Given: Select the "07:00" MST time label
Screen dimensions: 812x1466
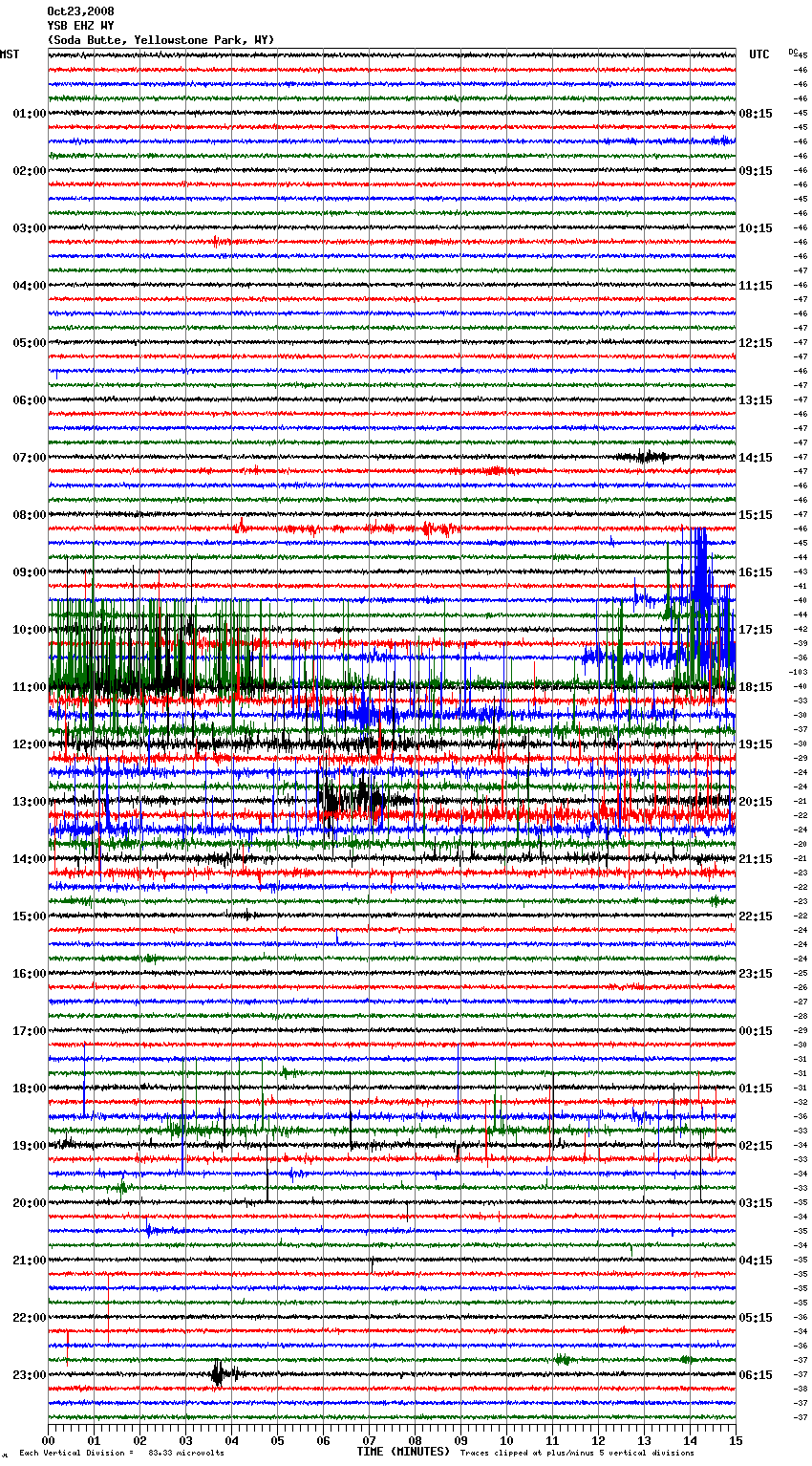Looking at the screenshot, I should pos(30,458).
